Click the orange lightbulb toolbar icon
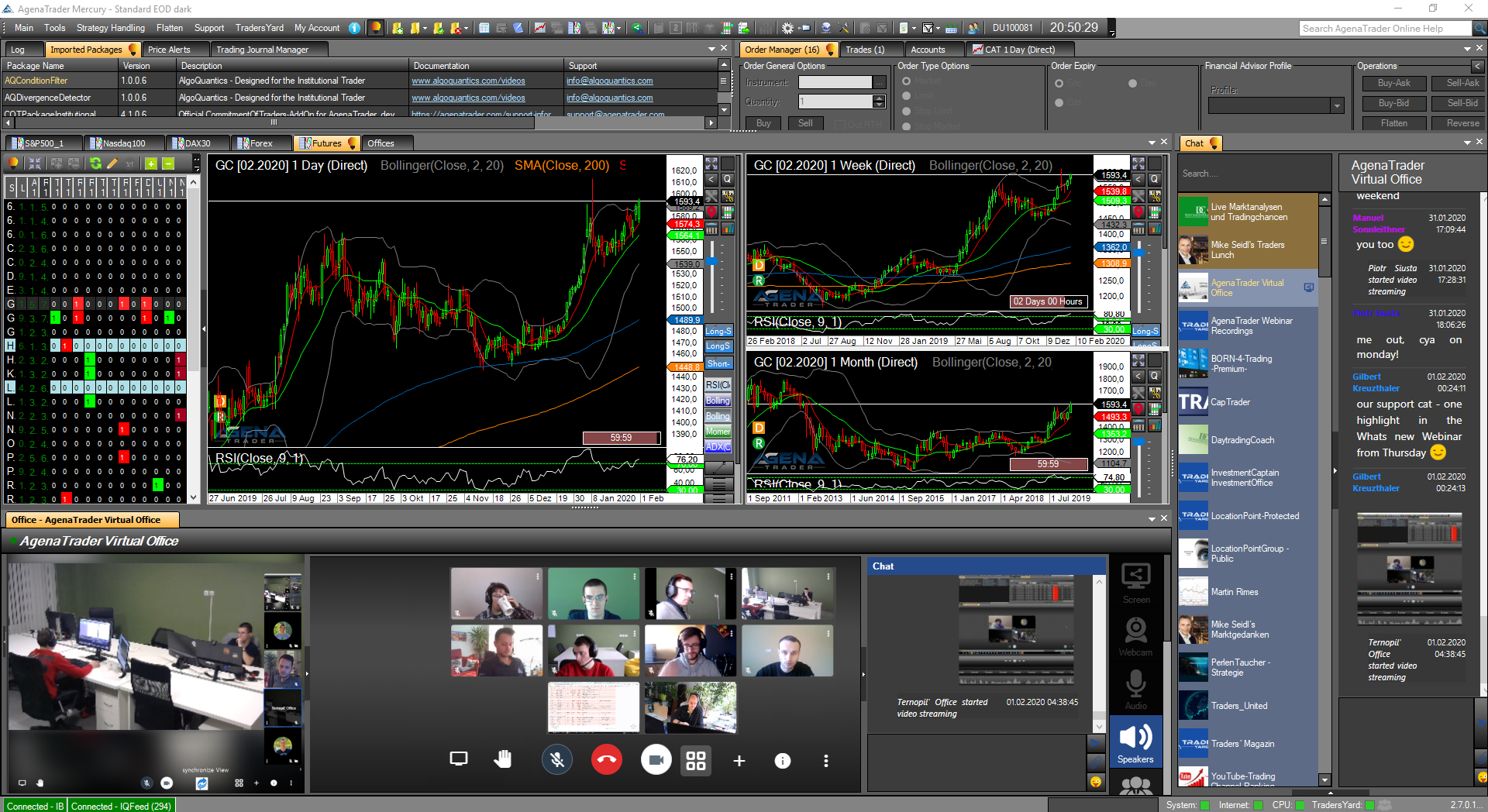1488x812 pixels. click(375, 28)
